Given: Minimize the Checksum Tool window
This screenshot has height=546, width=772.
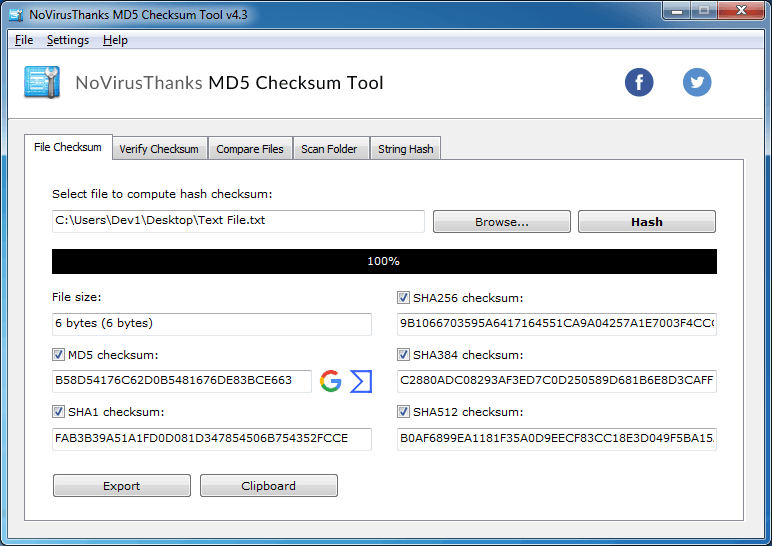Looking at the screenshot, I should pos(677,10).
